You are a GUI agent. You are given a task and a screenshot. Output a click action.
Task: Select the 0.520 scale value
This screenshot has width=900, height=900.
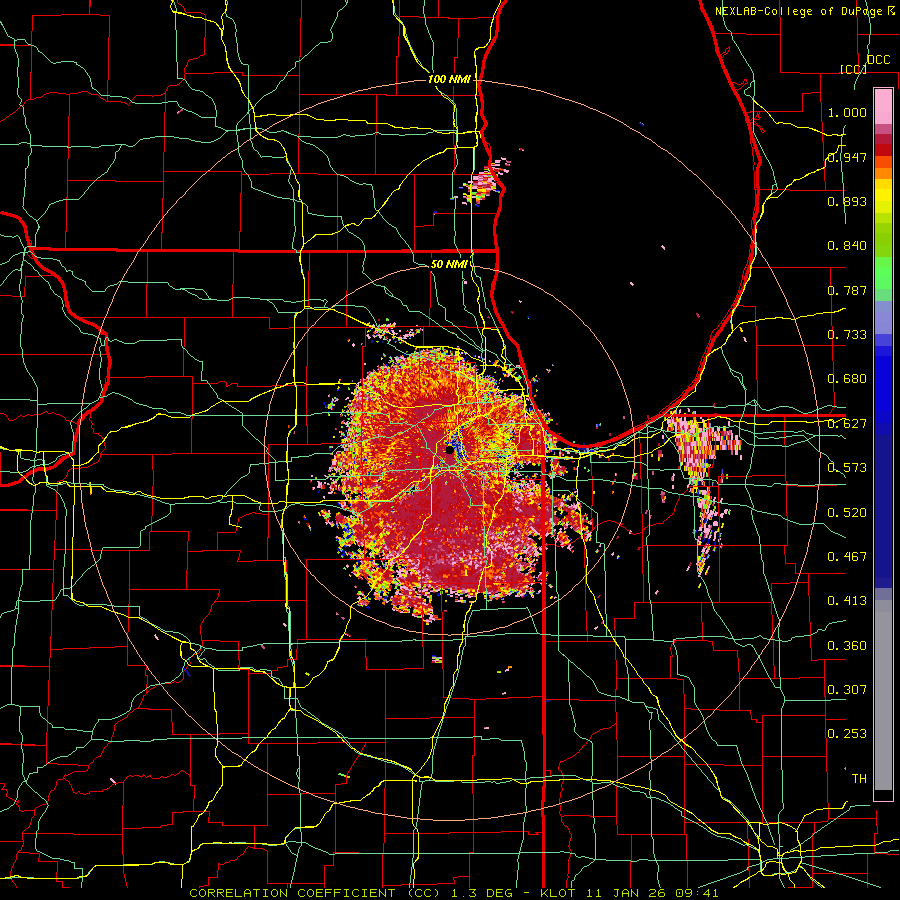847,512
